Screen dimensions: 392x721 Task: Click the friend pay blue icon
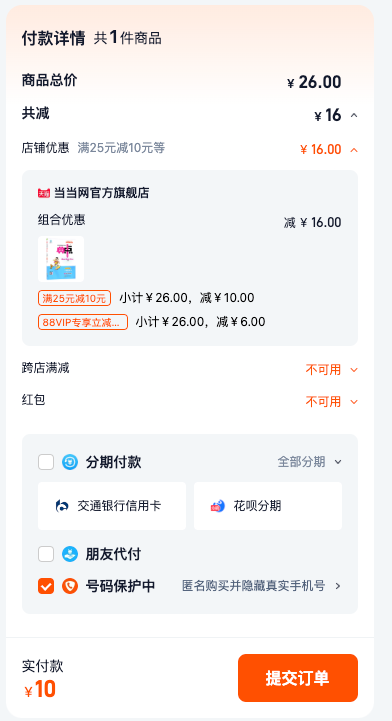click(70, 554)
